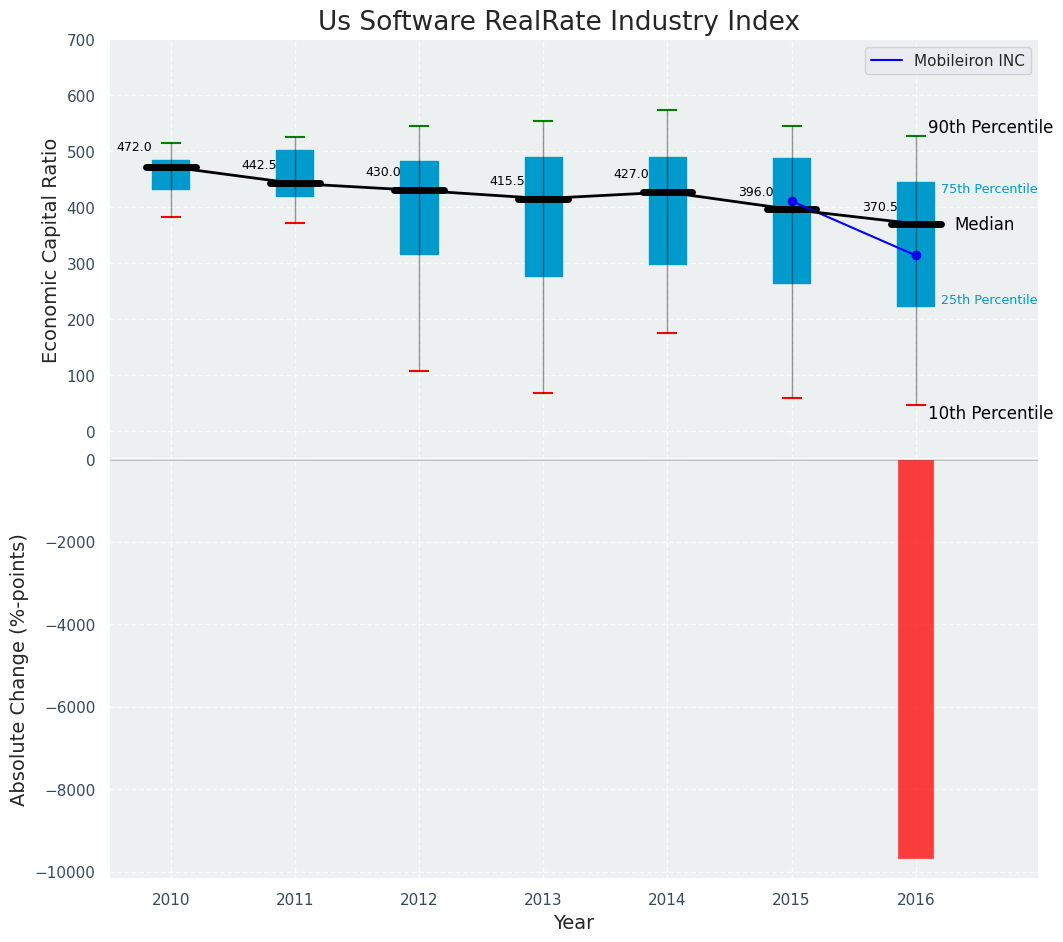Click the 472.0 median value label
The width and height of the screenshot is (1063, 942).
[134, 147]
